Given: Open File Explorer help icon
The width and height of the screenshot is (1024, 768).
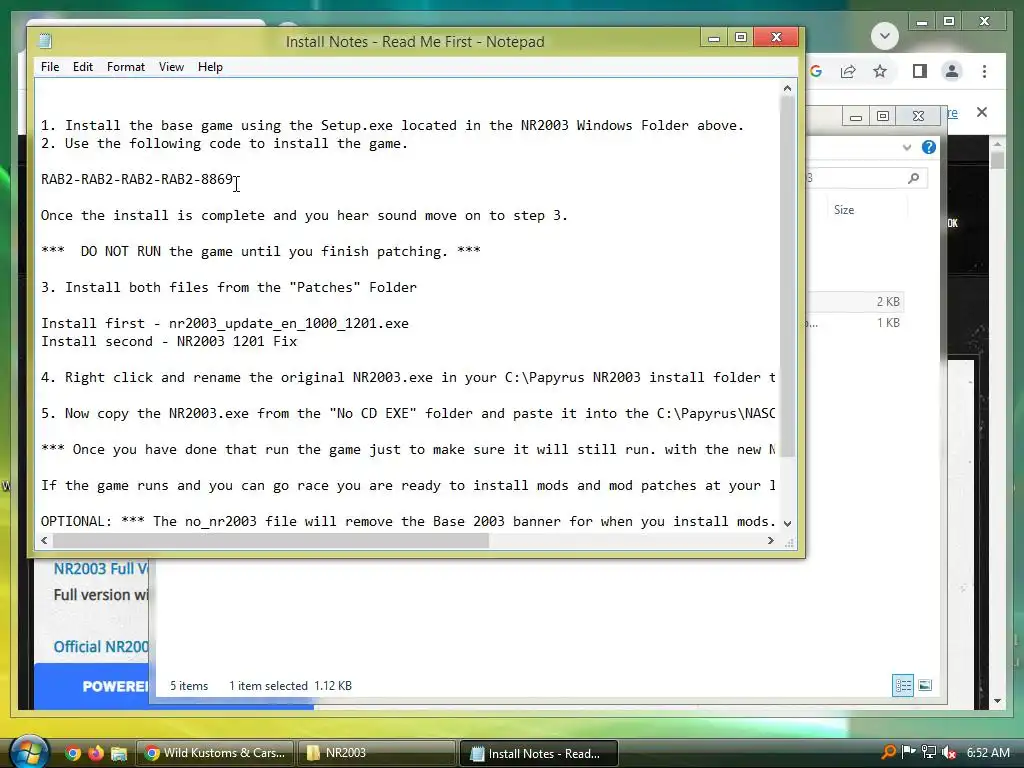Looking at the screenshot, I should click(x=929, y=148).
